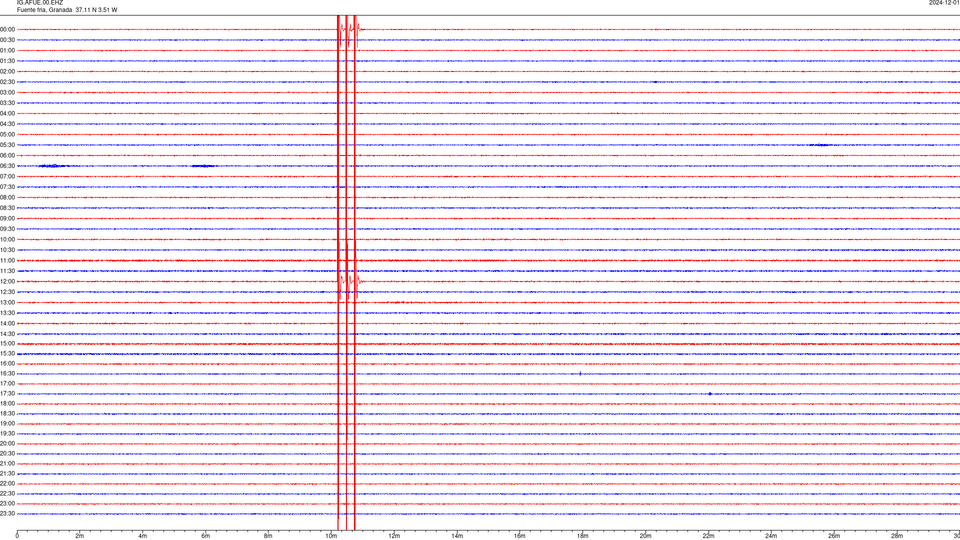Select the 02:00 time label

(x=7, y=72)
